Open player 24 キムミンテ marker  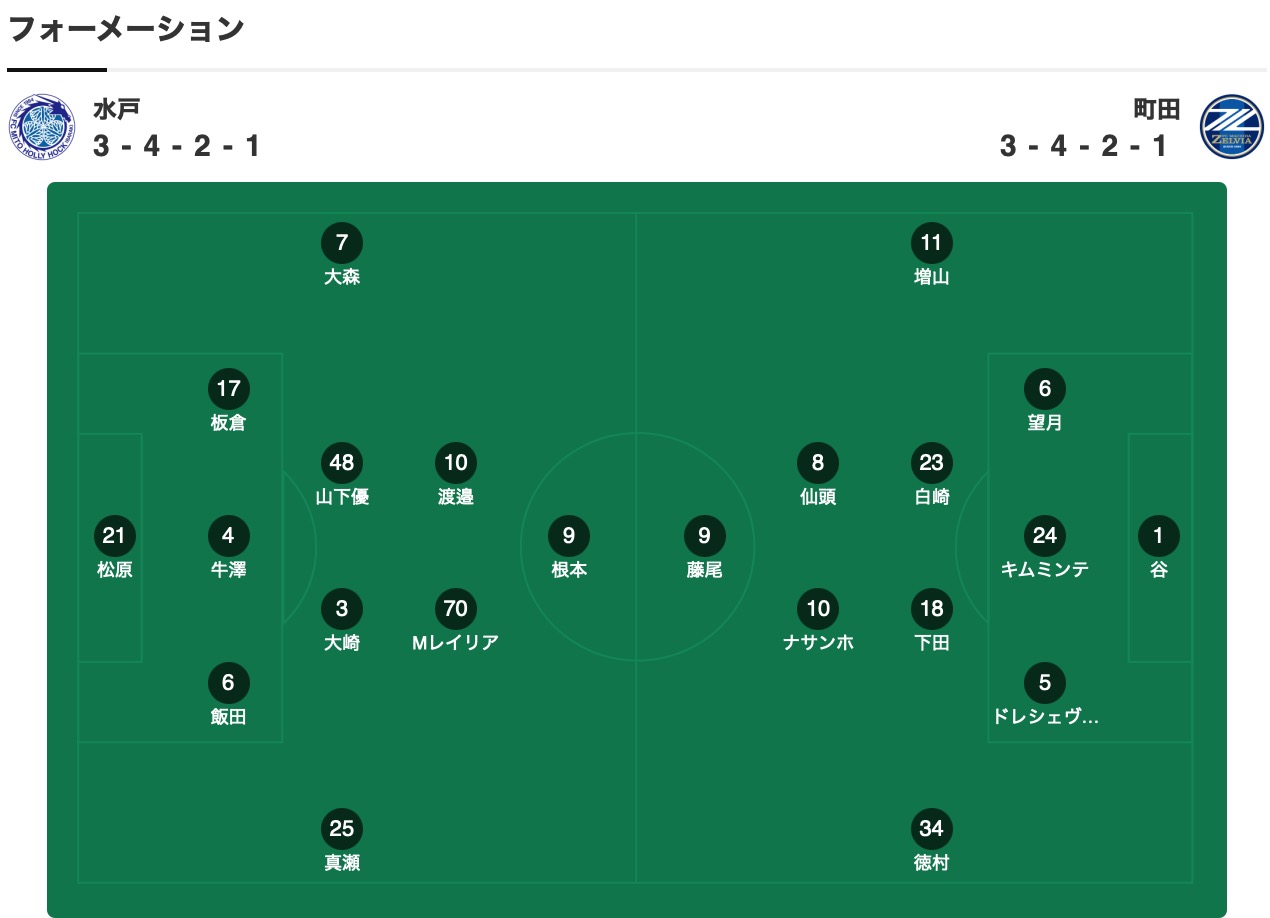coord(1044,536)
